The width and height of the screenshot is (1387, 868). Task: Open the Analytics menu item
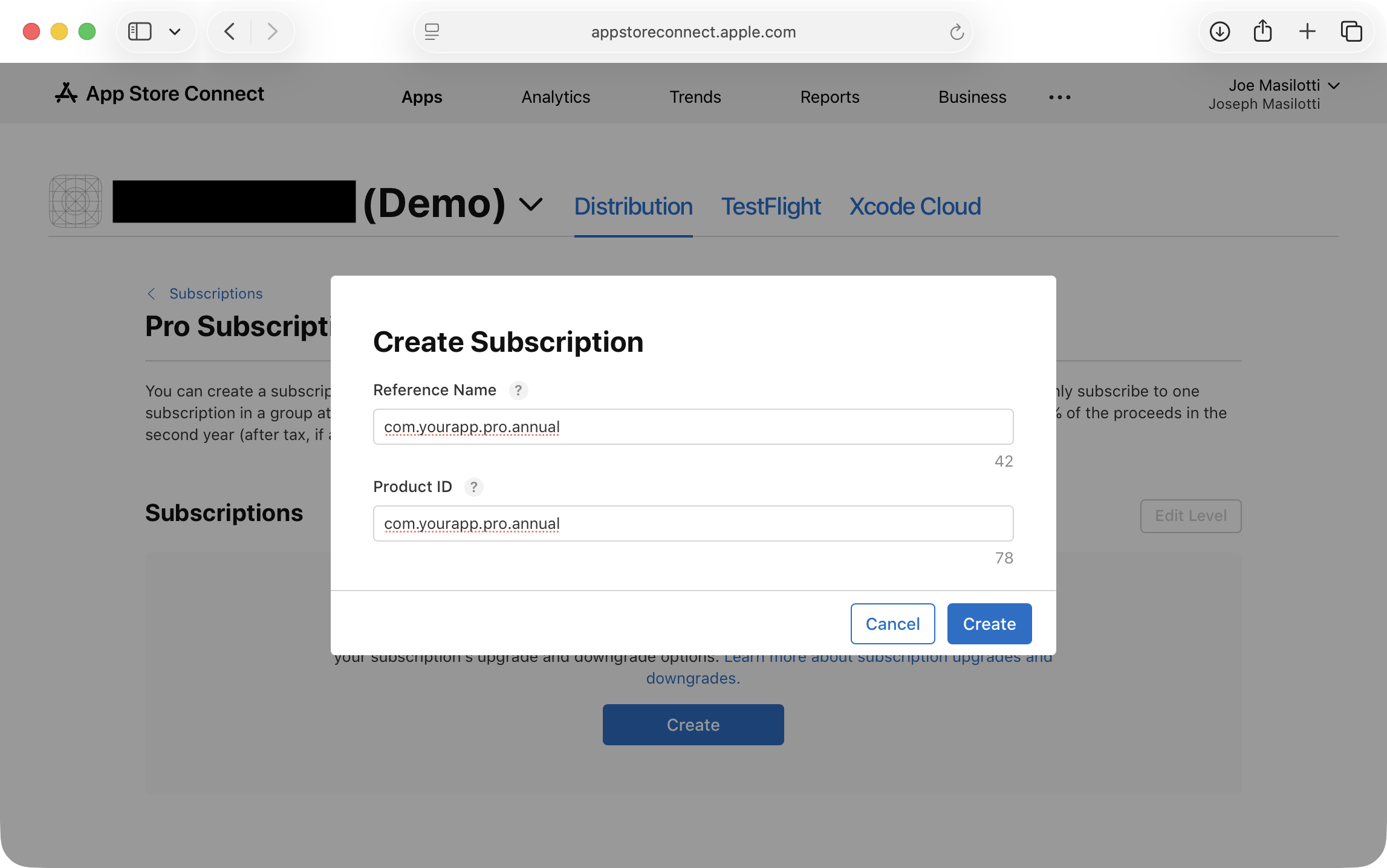pos(556,97)
